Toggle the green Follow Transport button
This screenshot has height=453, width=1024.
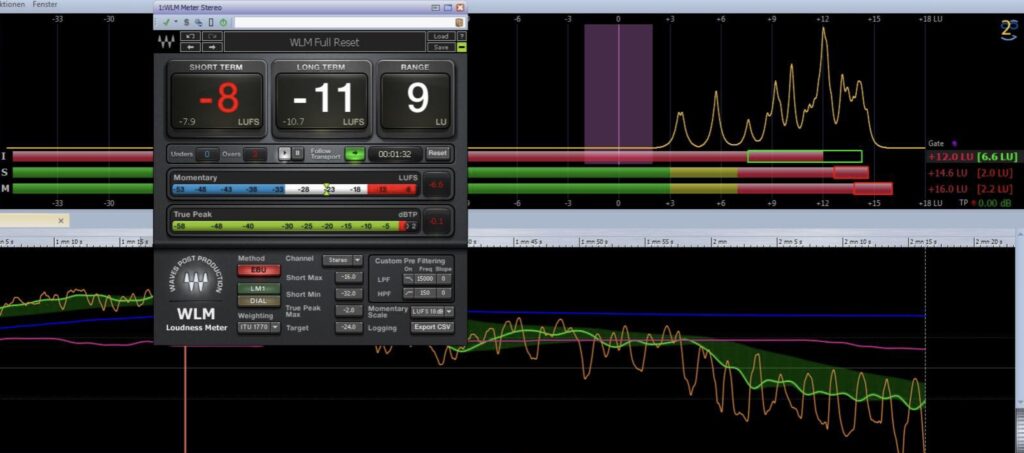point(355,153)
